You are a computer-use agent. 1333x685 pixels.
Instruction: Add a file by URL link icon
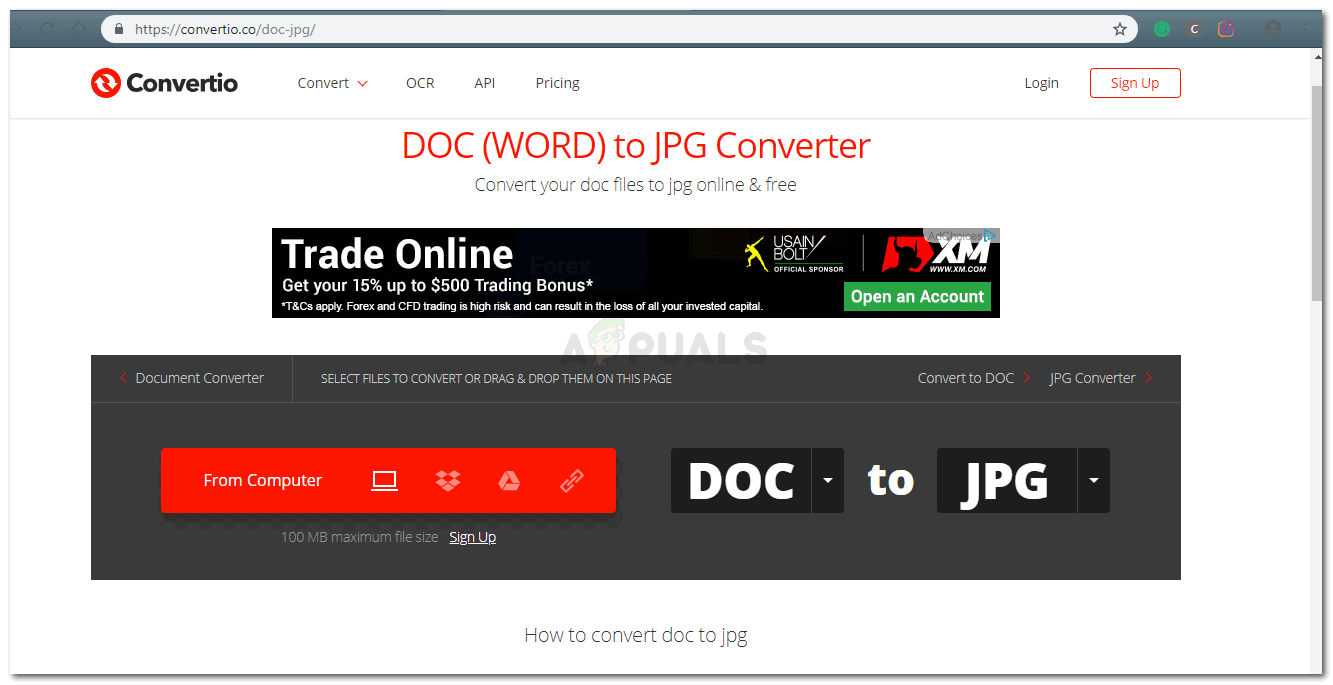click(x=571, y=480)
